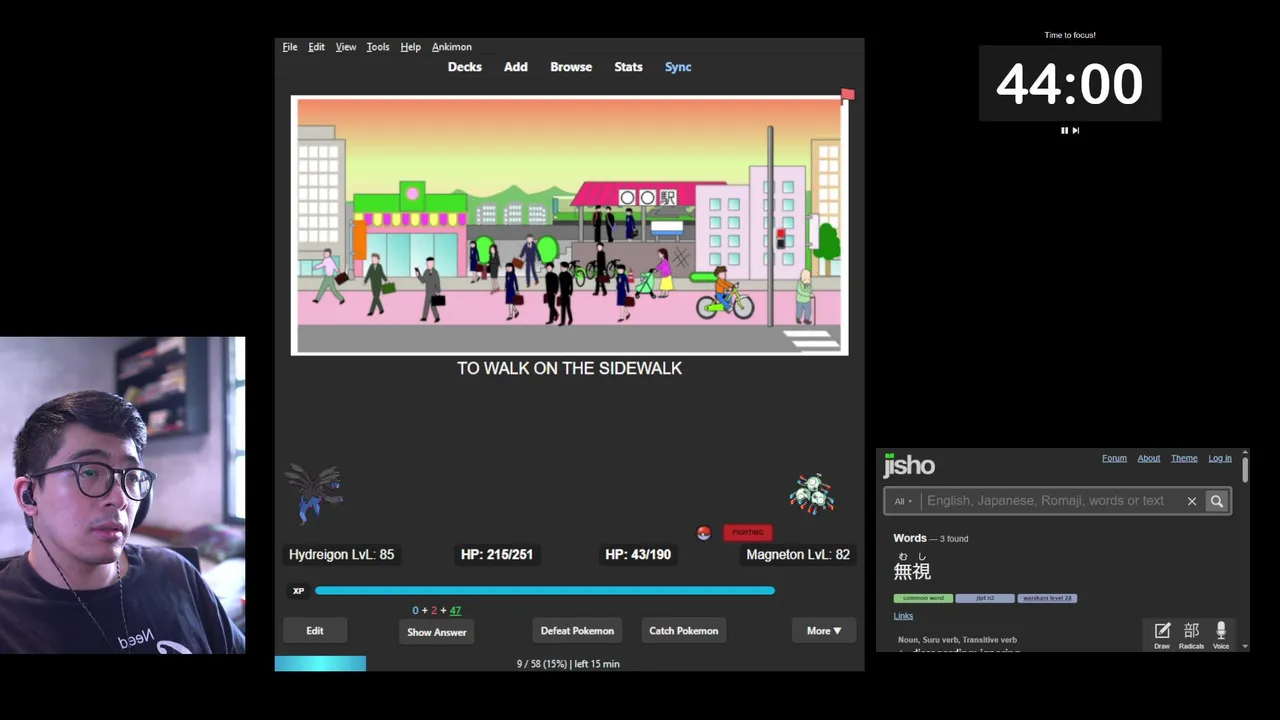
Task: Click Catch Pokemon button
Action: (684, 631)
